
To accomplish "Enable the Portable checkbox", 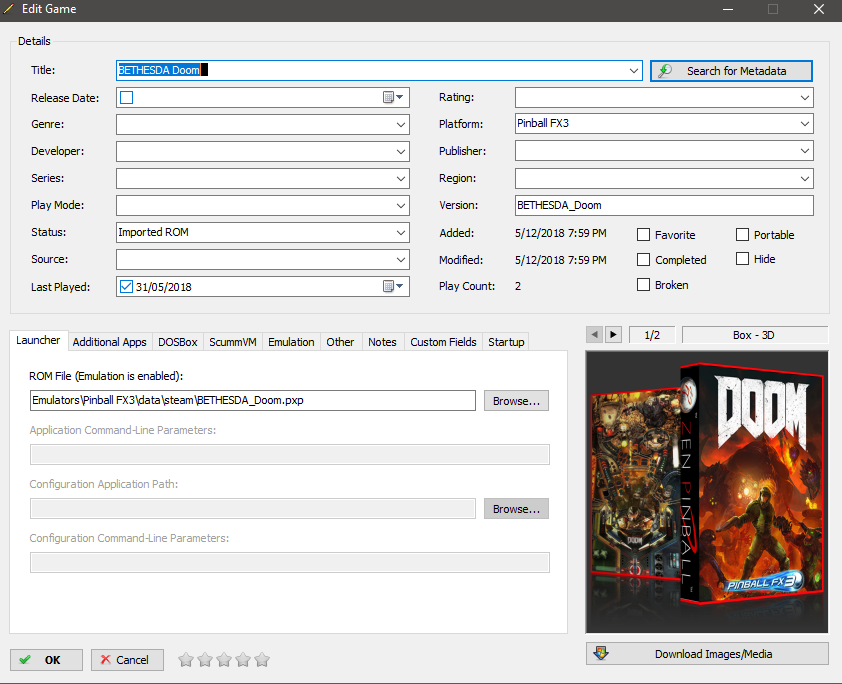I will [742, 235].
